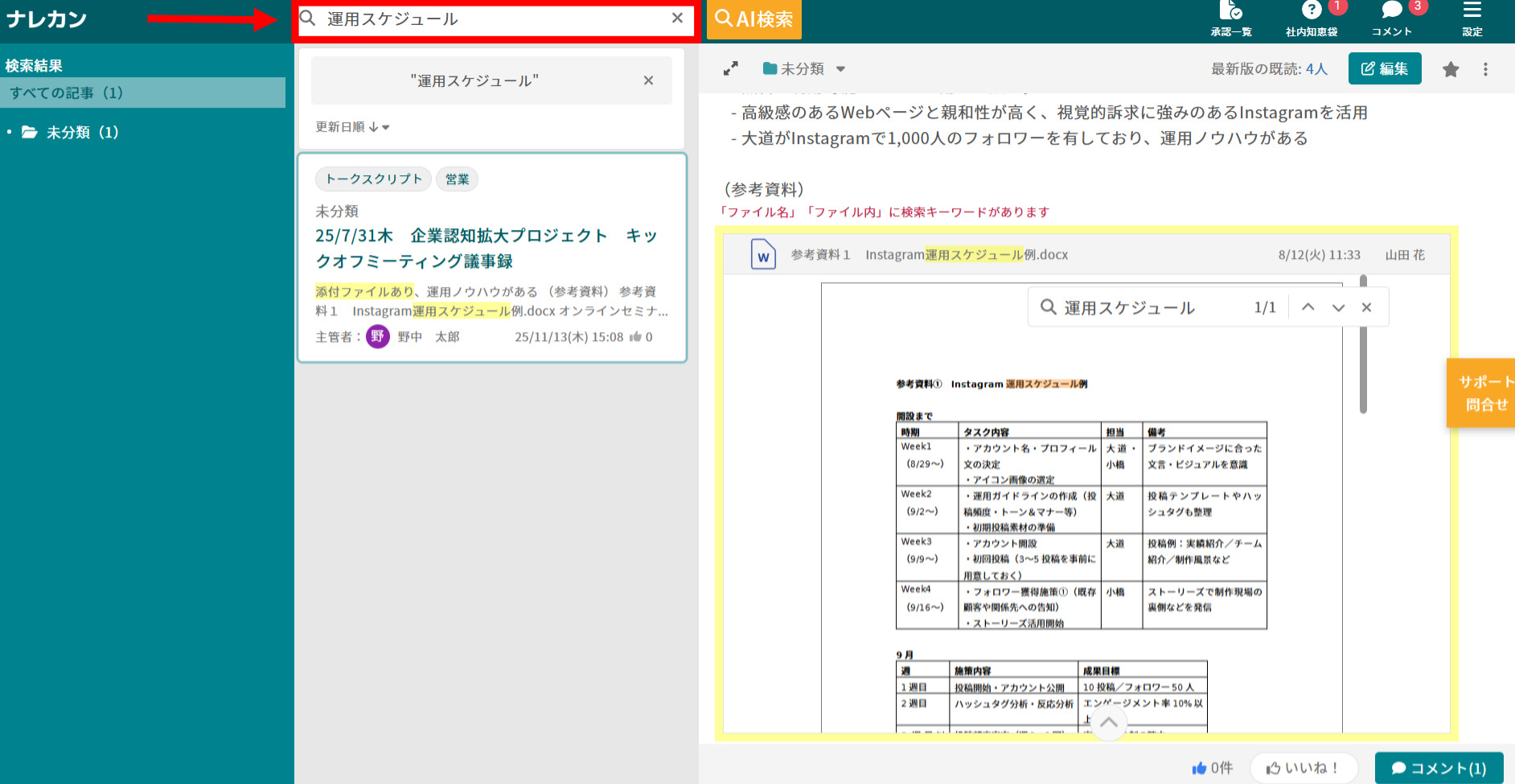Open the キックオフミーティング議事録 article
This screenshot has height=784, width=1515.
487,248
